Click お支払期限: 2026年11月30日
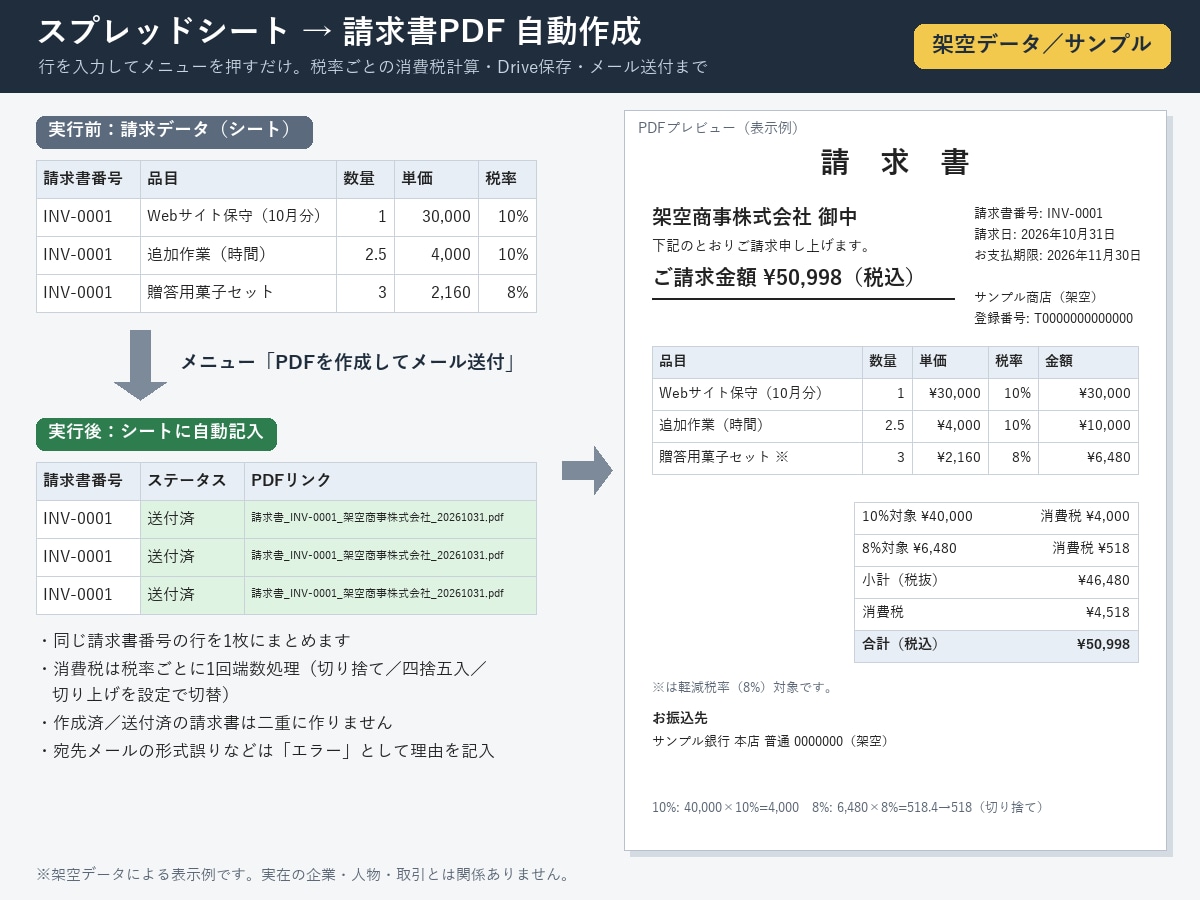 pos(1058,255)
